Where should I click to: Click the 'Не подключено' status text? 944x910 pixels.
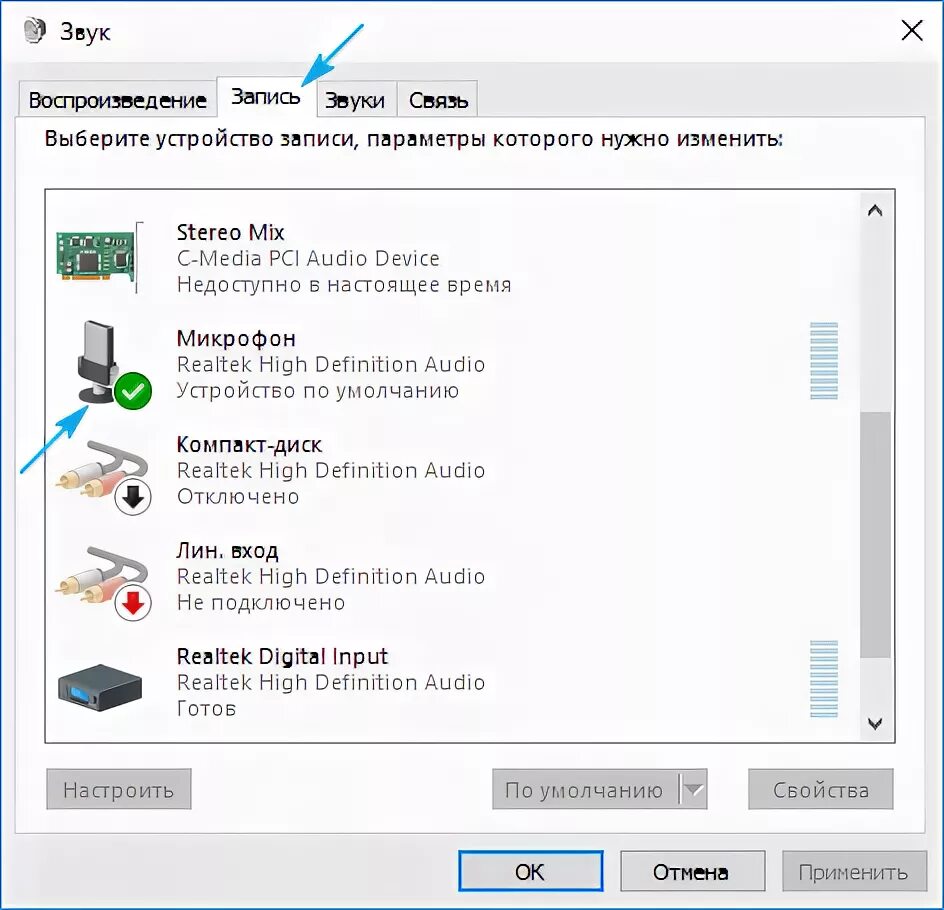click(261, 602)
